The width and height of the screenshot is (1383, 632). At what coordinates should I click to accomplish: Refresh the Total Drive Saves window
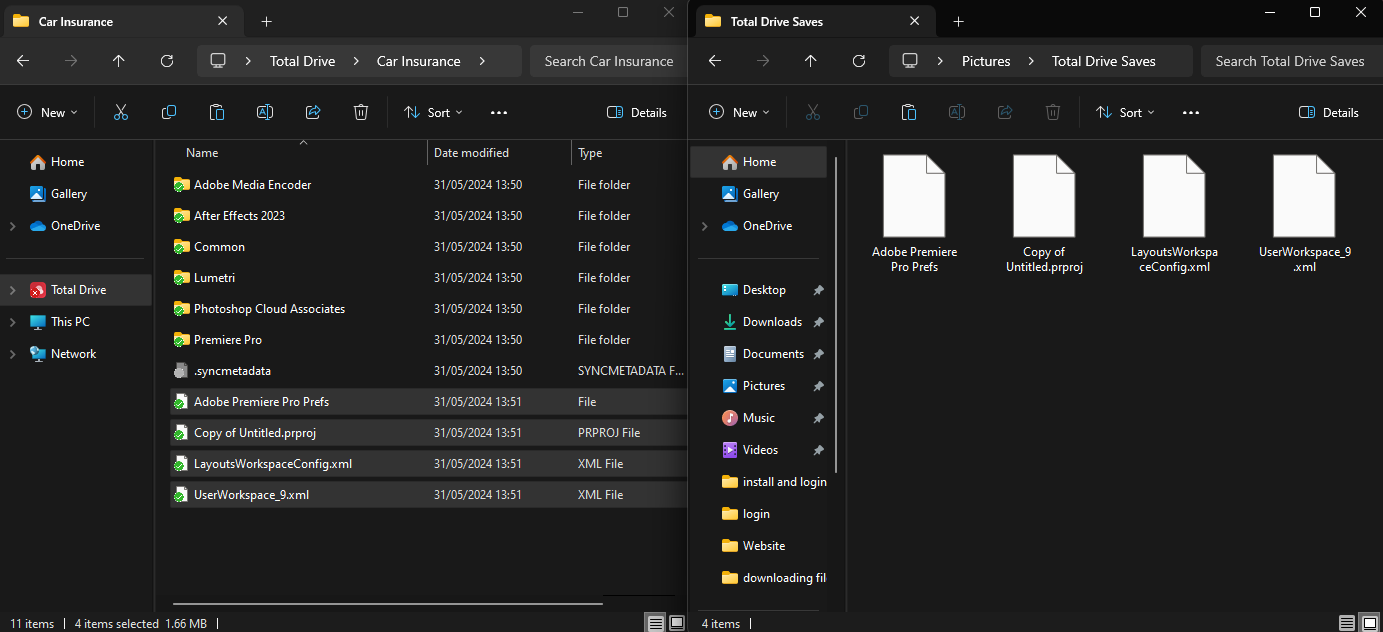859,61
